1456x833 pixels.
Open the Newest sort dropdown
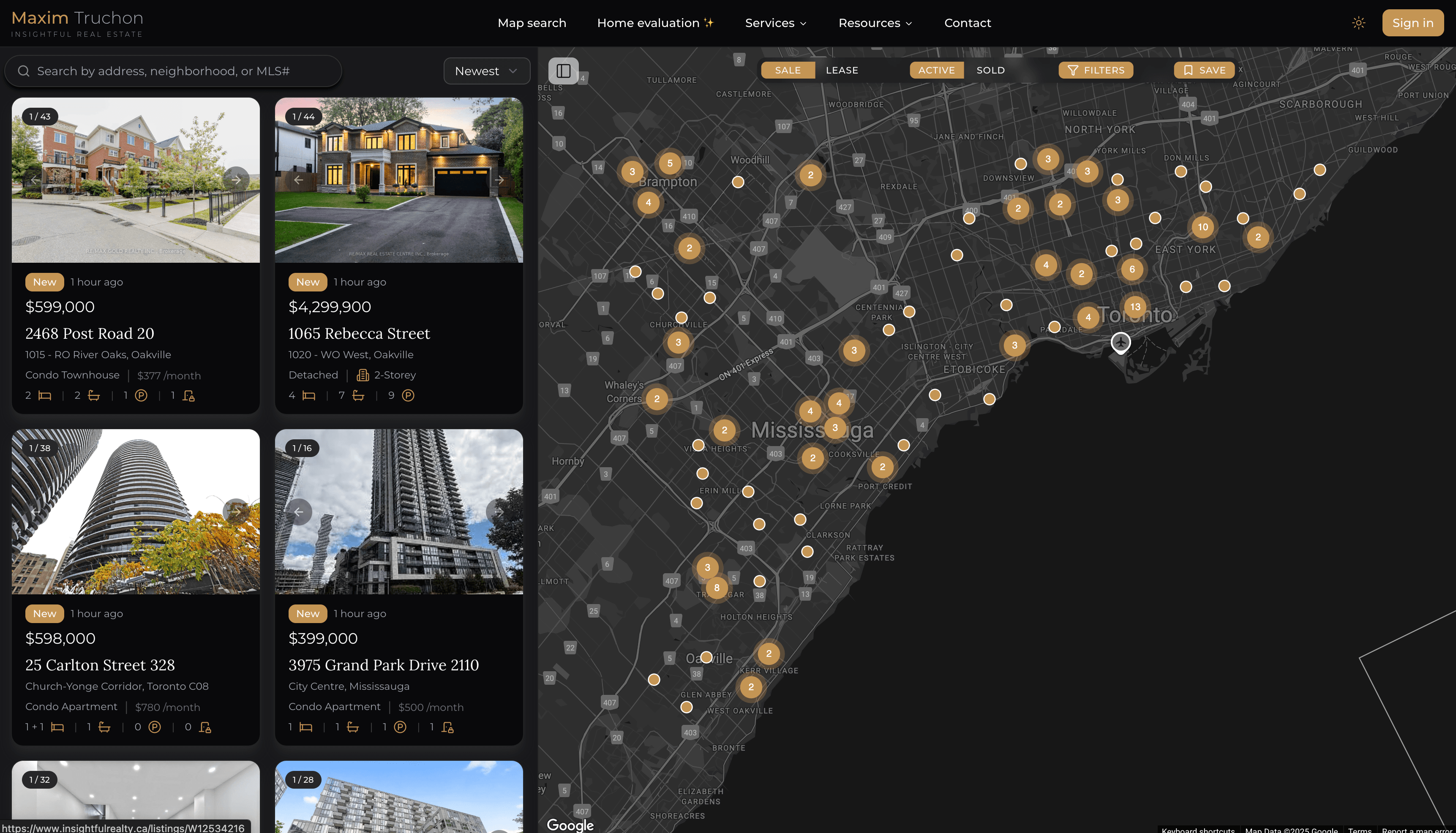click(x=486, y=71)
